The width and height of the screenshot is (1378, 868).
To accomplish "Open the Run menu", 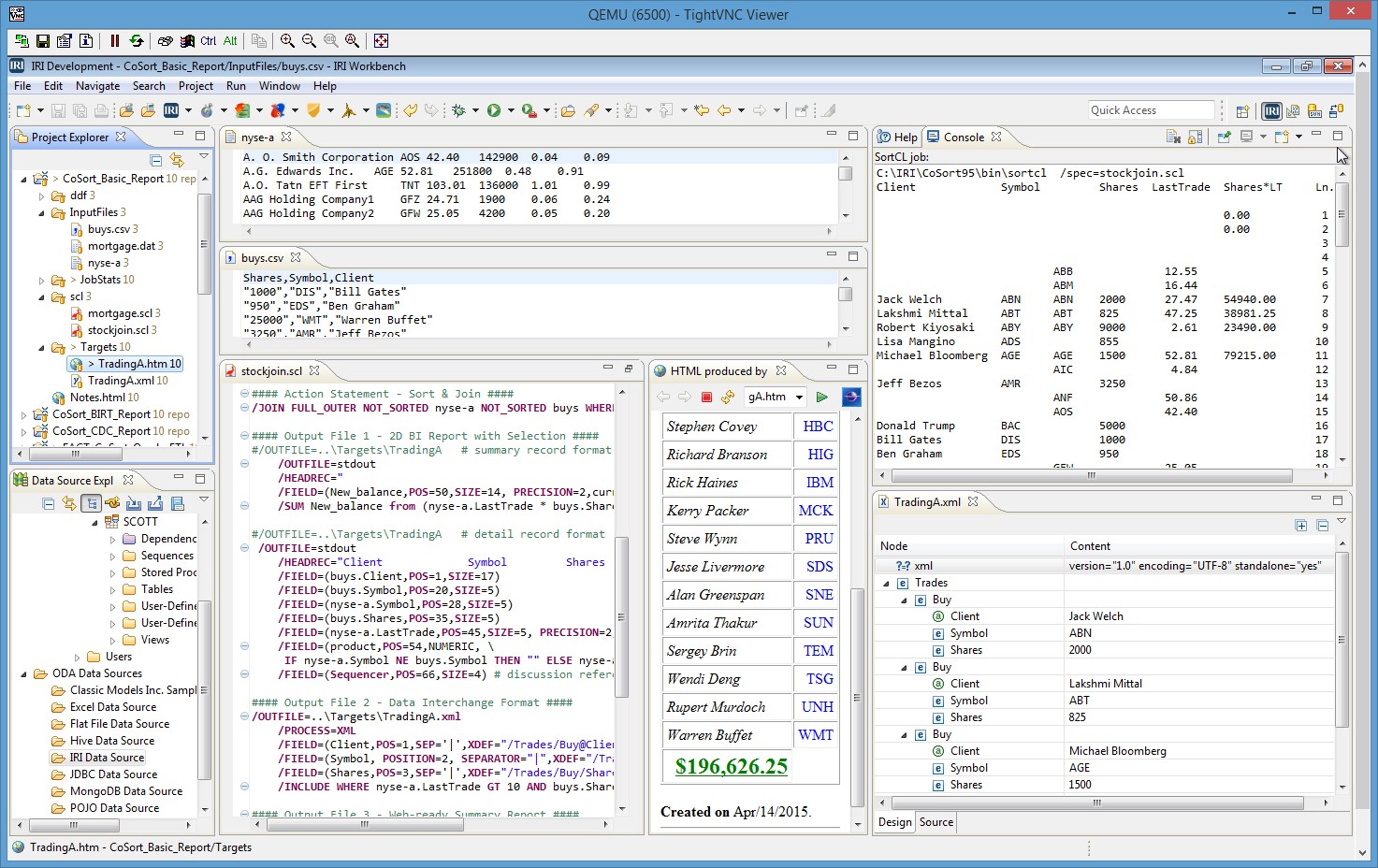I will click(x=236, y=86).
